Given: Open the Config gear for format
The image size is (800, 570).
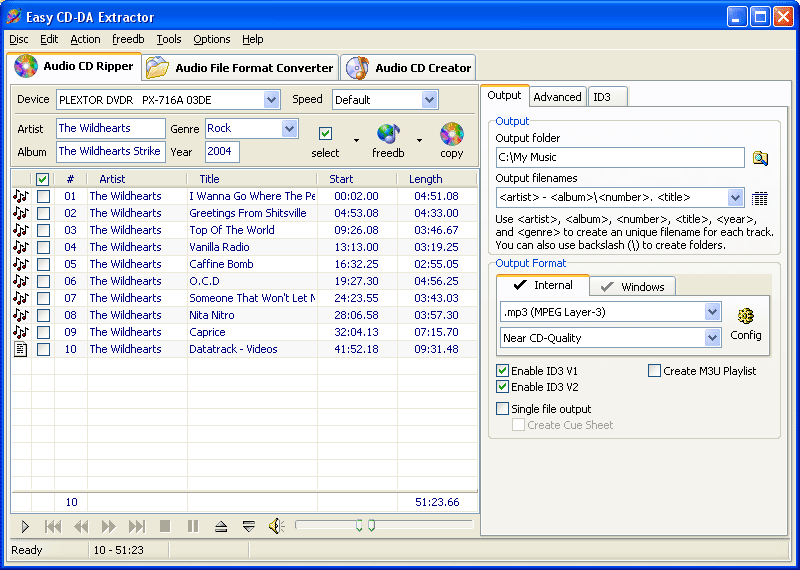Looking at the screenshot, I should coord(745,316).
